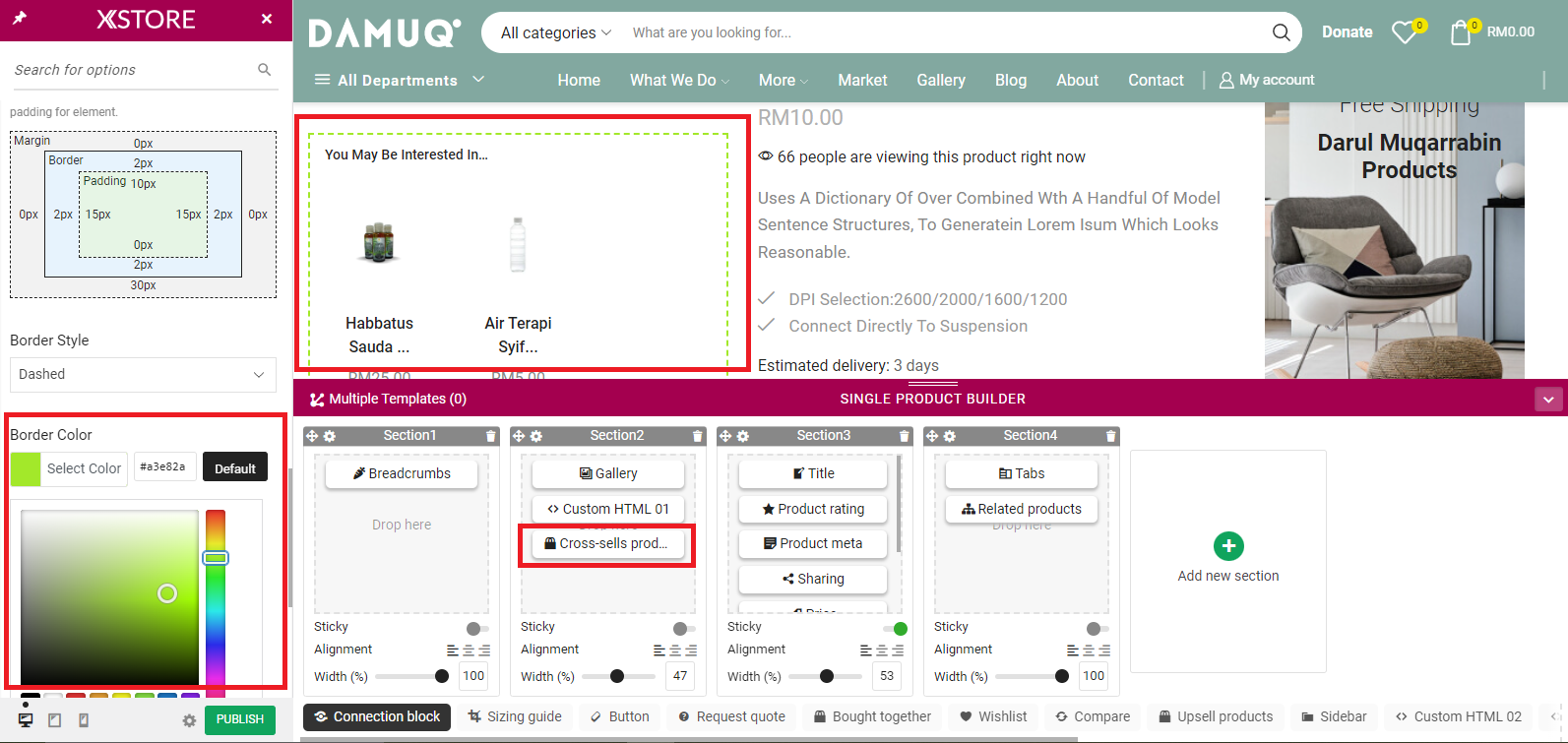Click the Select Color green swatch
The height and width of the screenshot is (743, 1568).
point(26,468)
